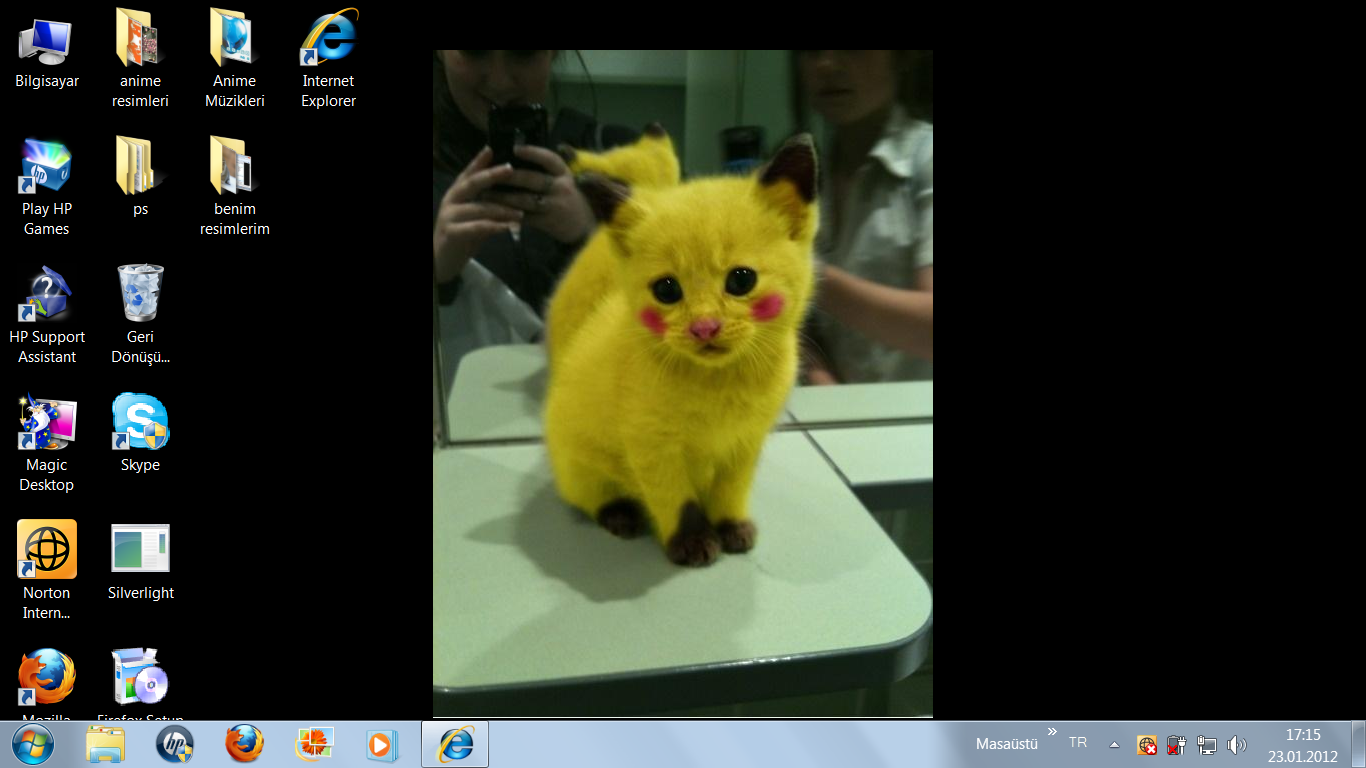Select the Firefox Setup installer icon
The width and height of the screenshot is (1366, 768).
point(140,684)
